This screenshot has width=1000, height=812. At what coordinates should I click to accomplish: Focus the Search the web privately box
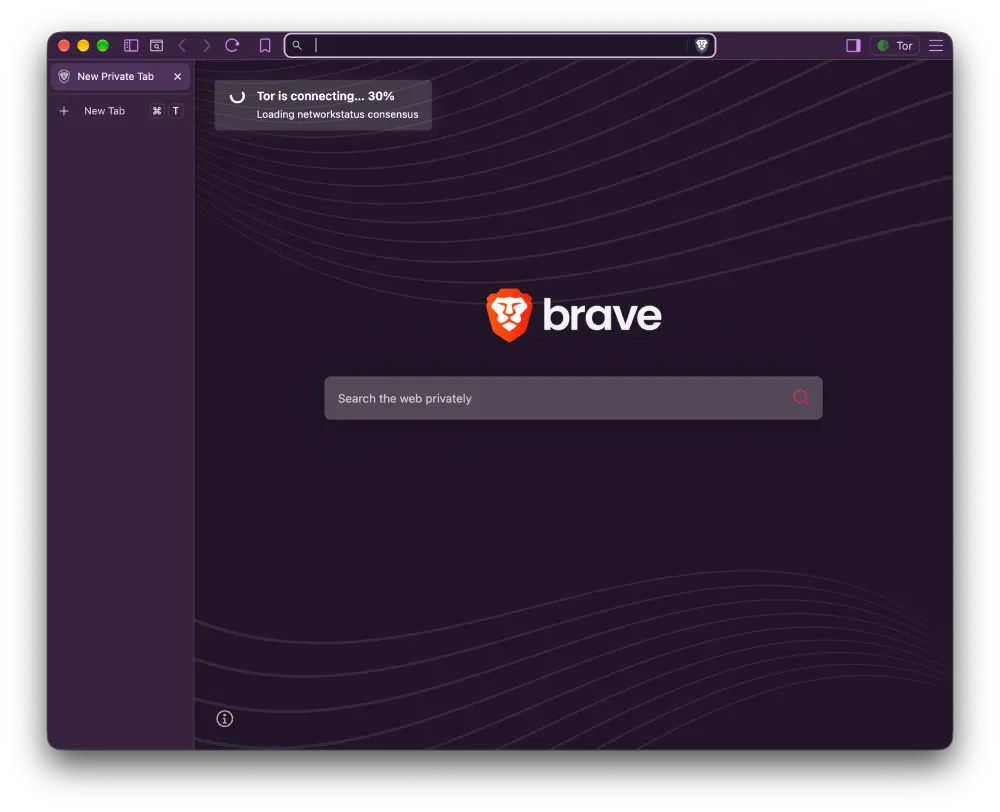coord(573,398)
